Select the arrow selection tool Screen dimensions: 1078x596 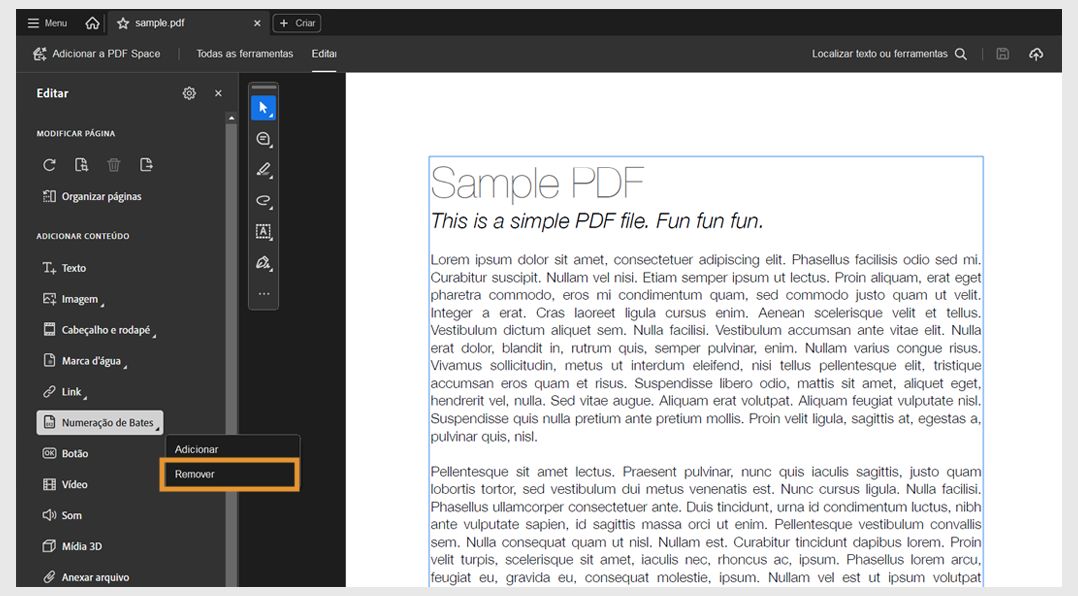[x=263, y=108]
